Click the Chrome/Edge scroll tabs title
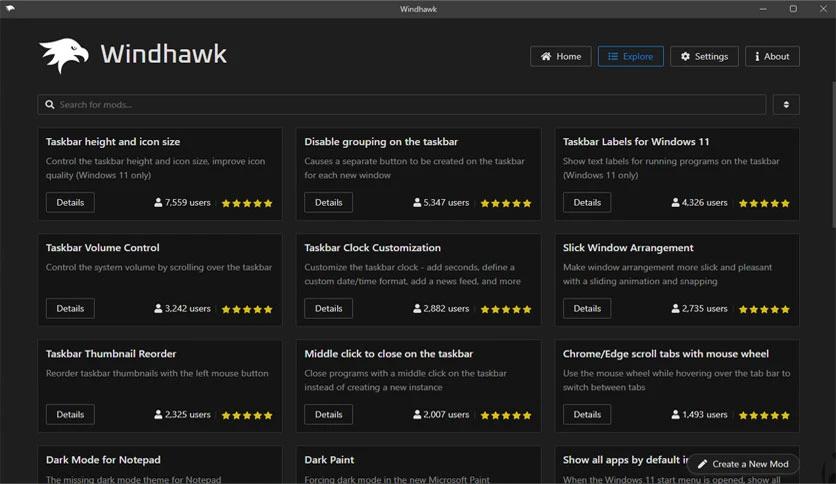The width and height of the screenshot is (836, 484). [x=666, y=354]
